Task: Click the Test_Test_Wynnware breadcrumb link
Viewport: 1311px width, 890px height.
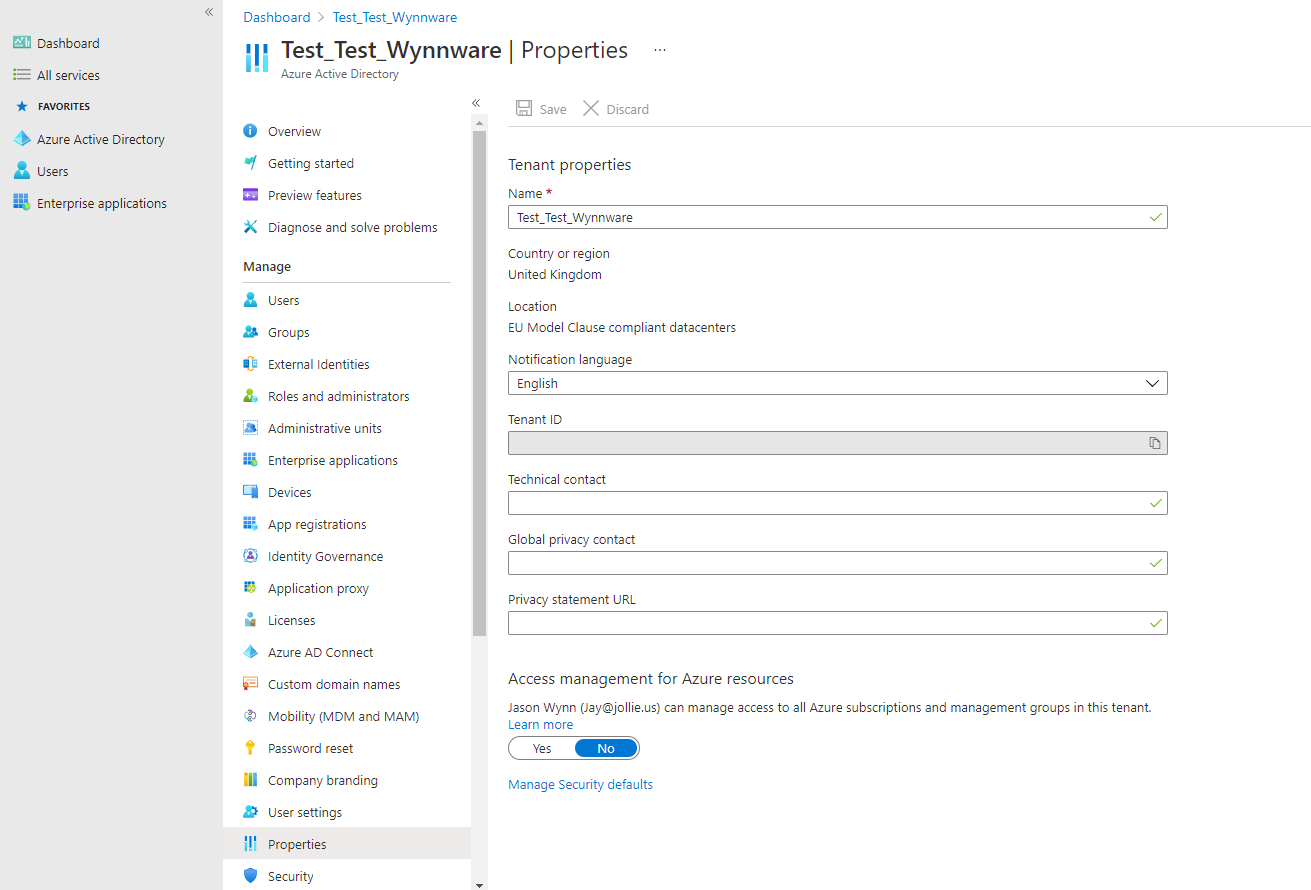Action: point(395,17)
